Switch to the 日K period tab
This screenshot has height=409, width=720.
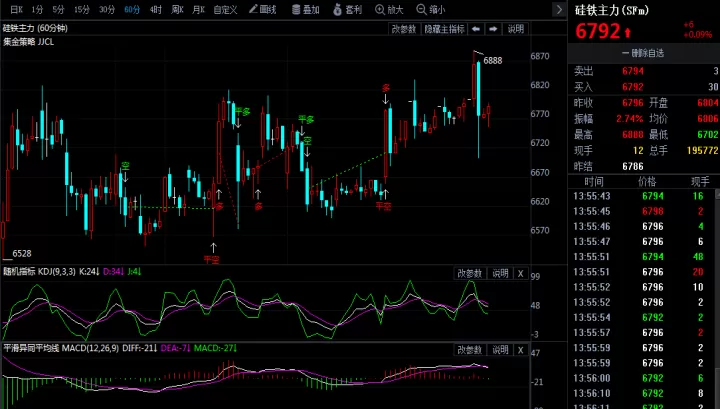[x=17, y=9]
